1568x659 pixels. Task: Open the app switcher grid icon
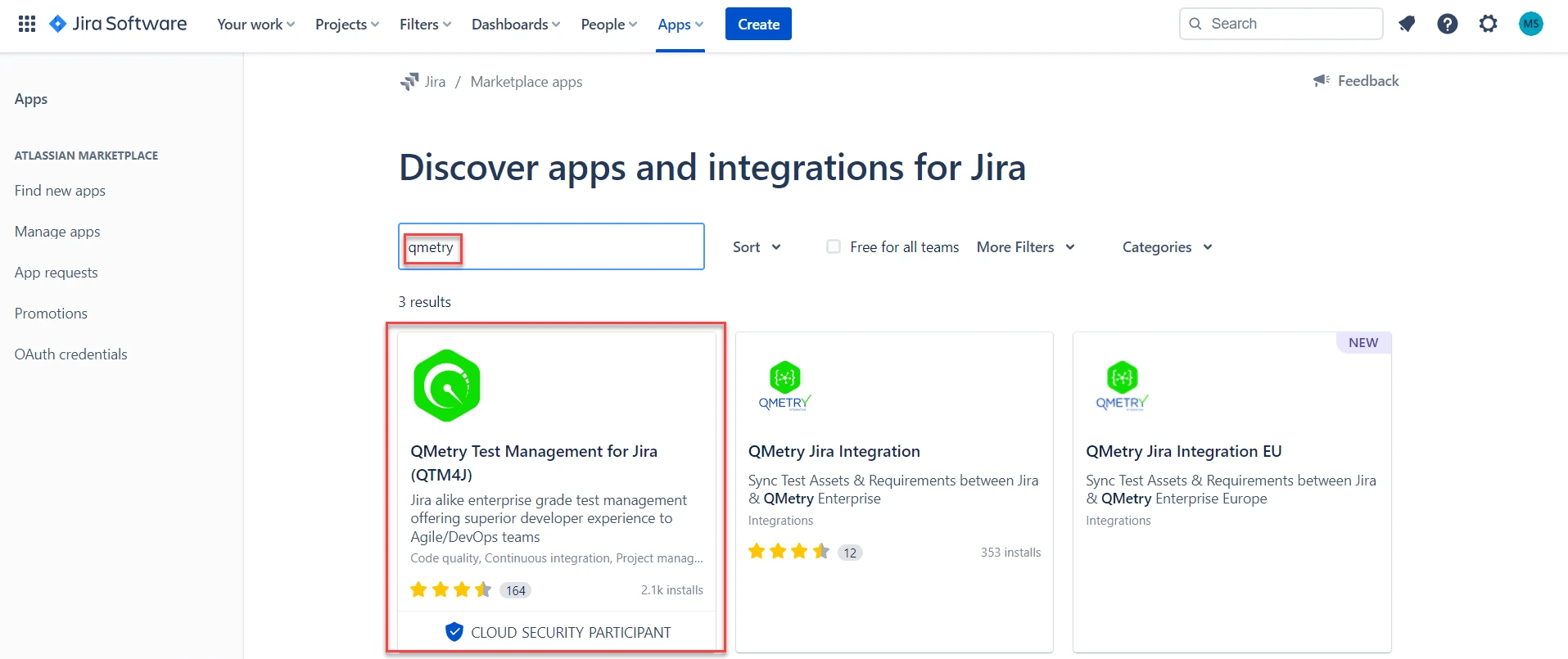(x=27, y=24)
